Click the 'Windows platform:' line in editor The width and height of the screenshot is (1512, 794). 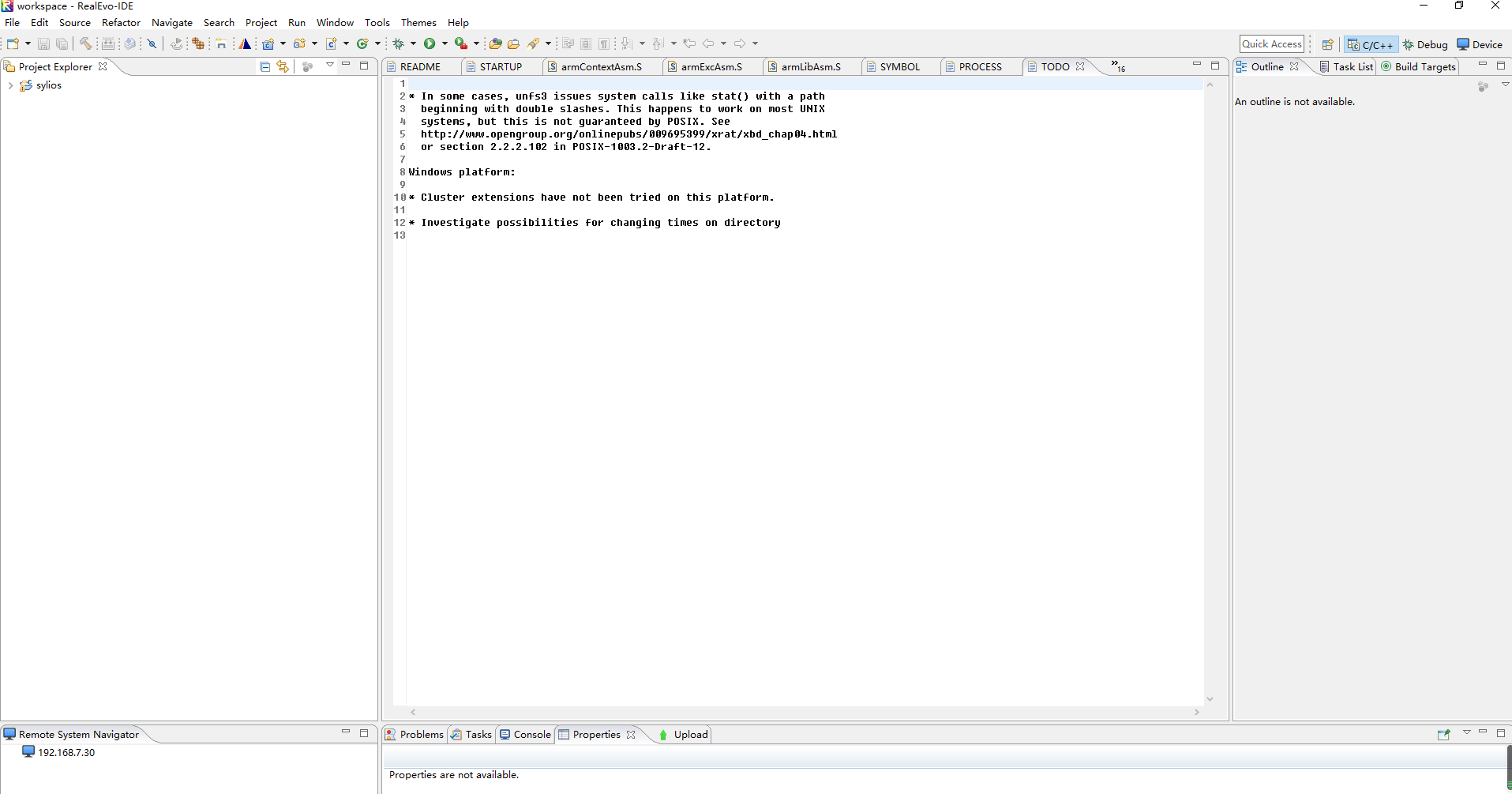point(462,171)
